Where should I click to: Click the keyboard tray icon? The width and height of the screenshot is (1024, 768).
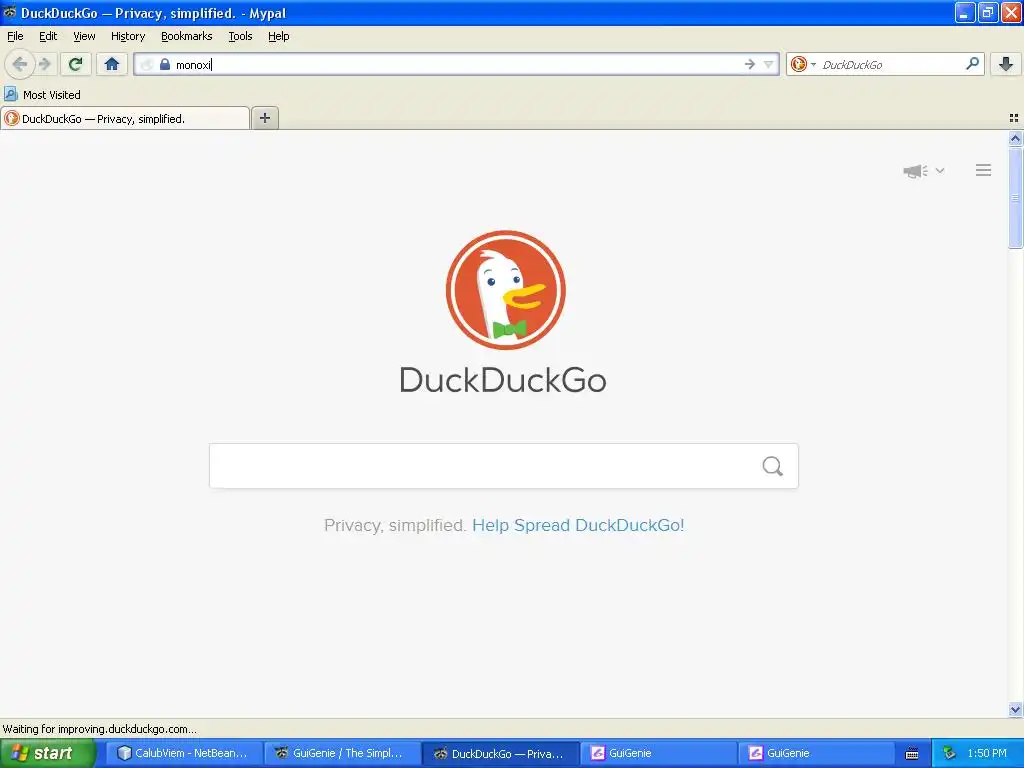912,754
